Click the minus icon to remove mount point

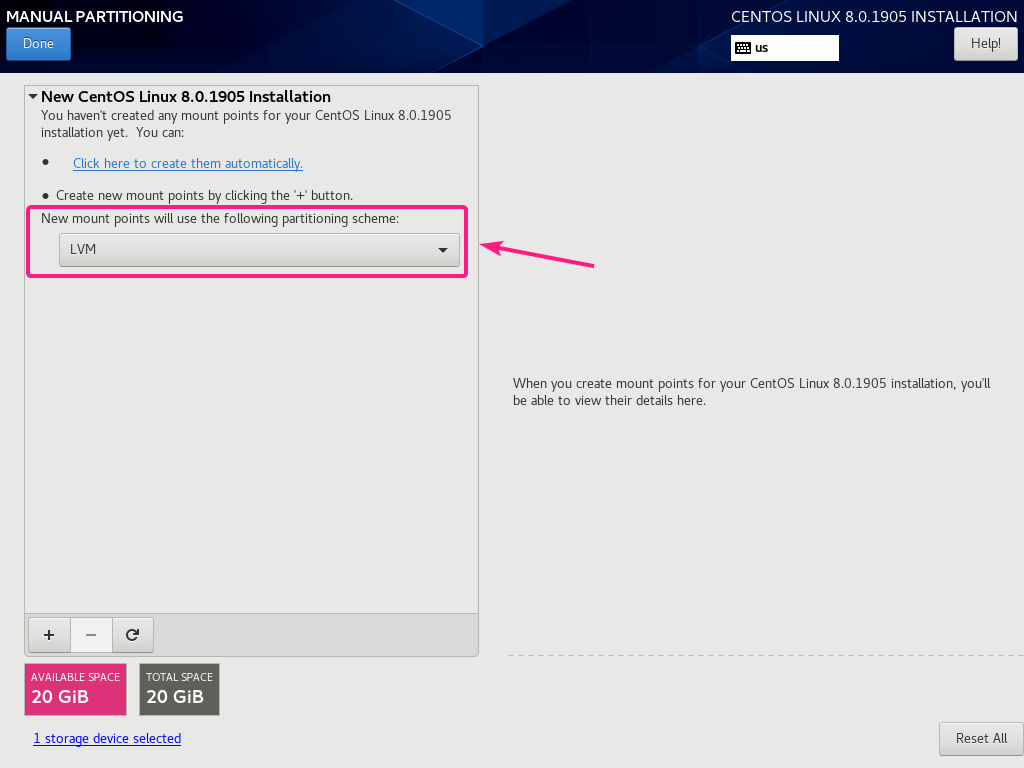[91, 635]
